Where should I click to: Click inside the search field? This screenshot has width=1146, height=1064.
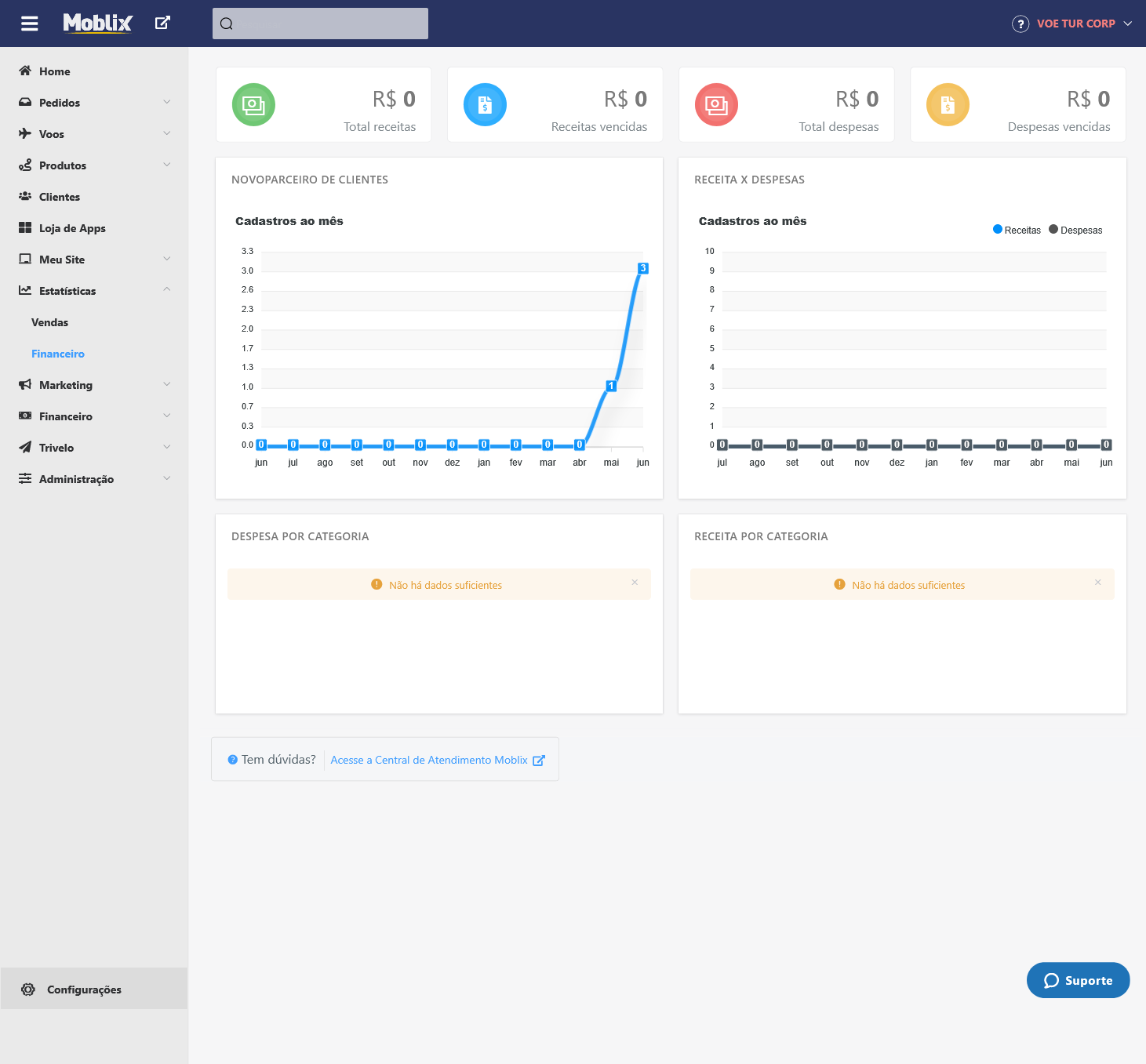coord(320,23)
